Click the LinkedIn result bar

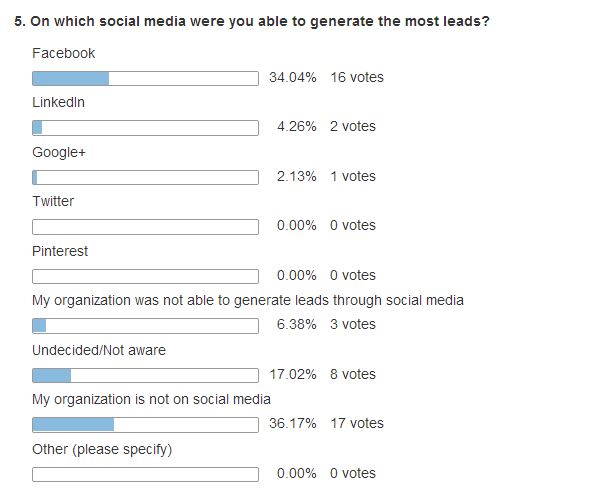(145, 128)
